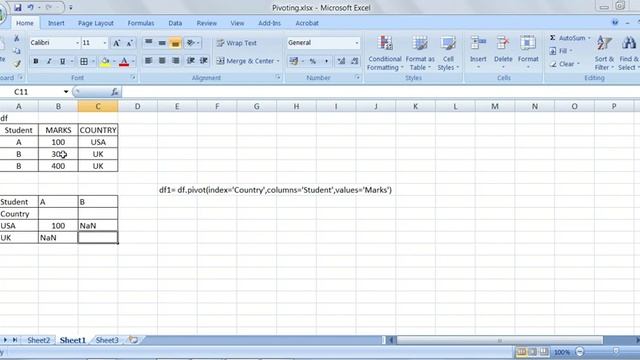Toggle Italic formatting
Screen dimensions: 640x360
click(x=49, y=61)
